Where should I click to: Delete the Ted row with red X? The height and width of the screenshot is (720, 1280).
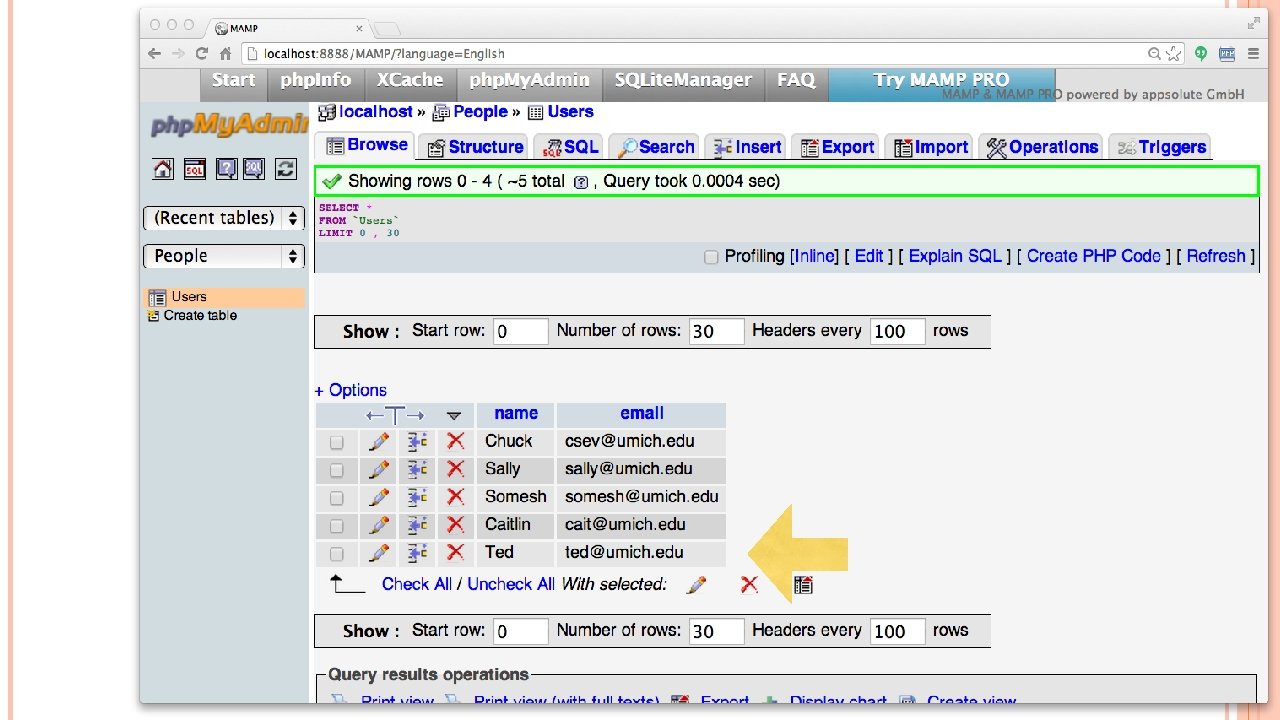click(456, 553)
